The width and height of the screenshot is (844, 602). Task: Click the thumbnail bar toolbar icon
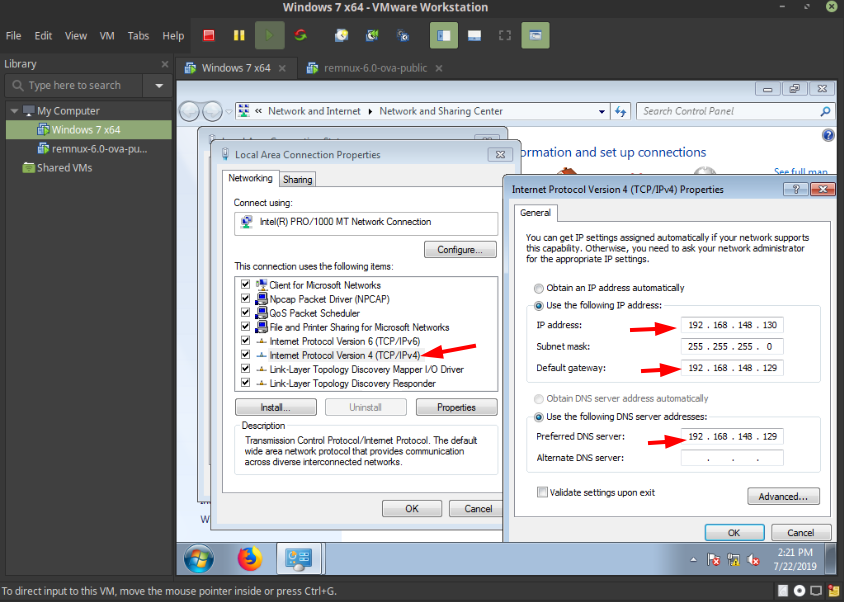[474, 36]
